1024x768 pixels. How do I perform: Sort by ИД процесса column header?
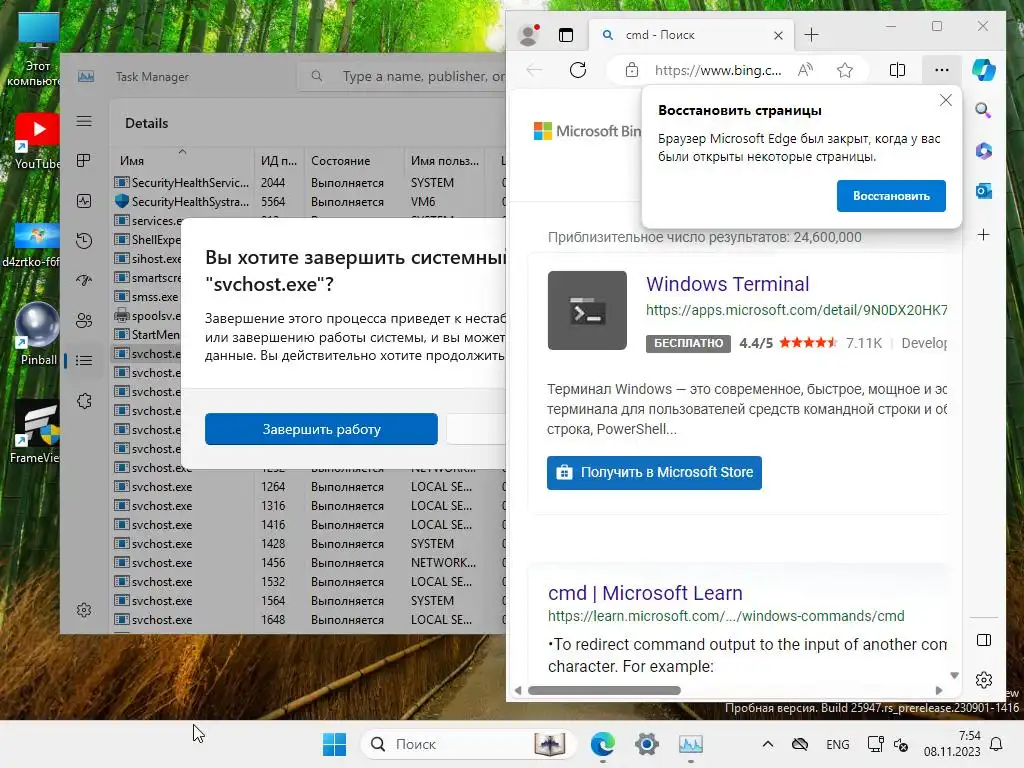[x=279, y=161]
